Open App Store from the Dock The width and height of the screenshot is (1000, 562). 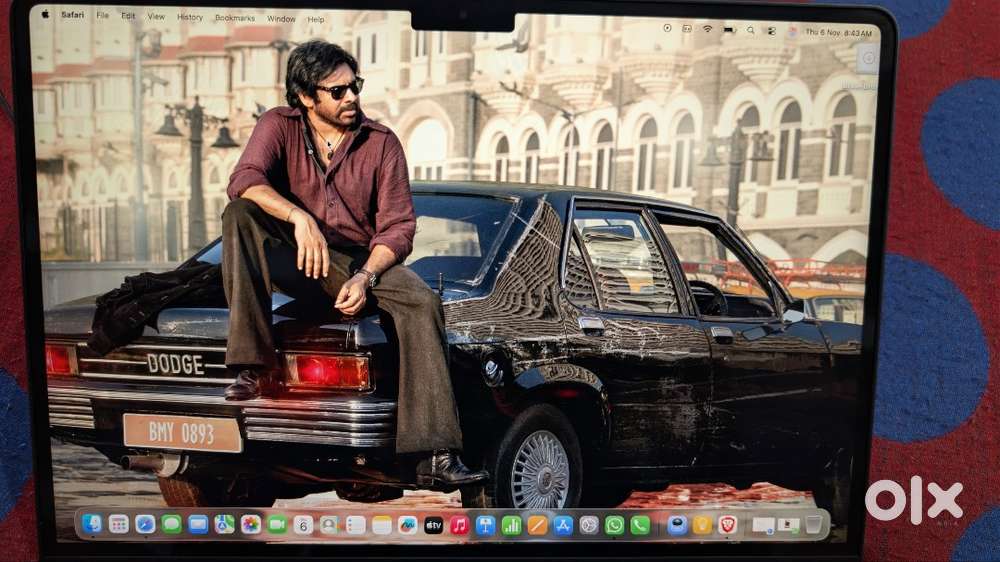click(x=562, y=525)
